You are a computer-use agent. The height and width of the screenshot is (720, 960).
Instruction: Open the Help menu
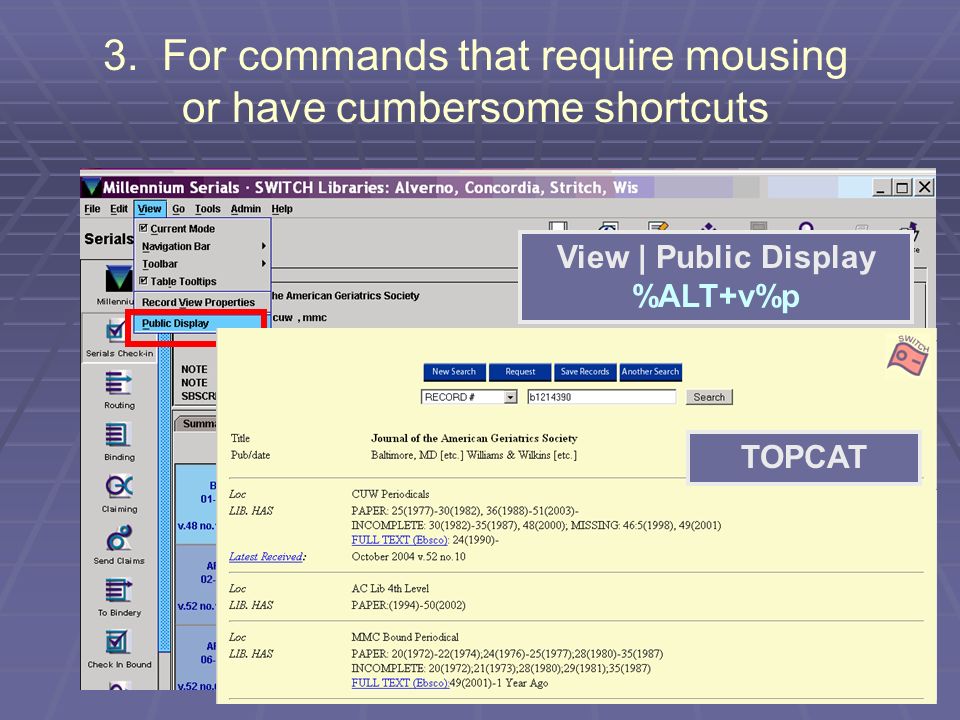(x=282, y=209)
